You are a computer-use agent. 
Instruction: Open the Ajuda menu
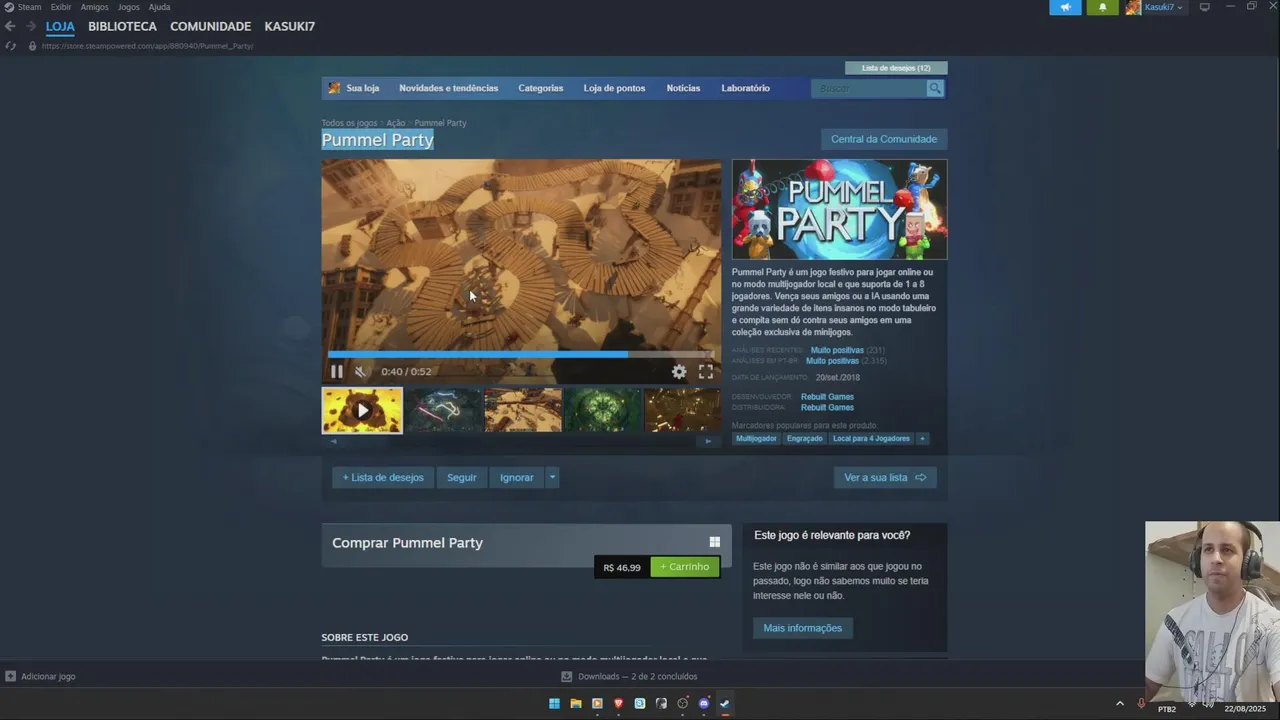click(159, 7)
